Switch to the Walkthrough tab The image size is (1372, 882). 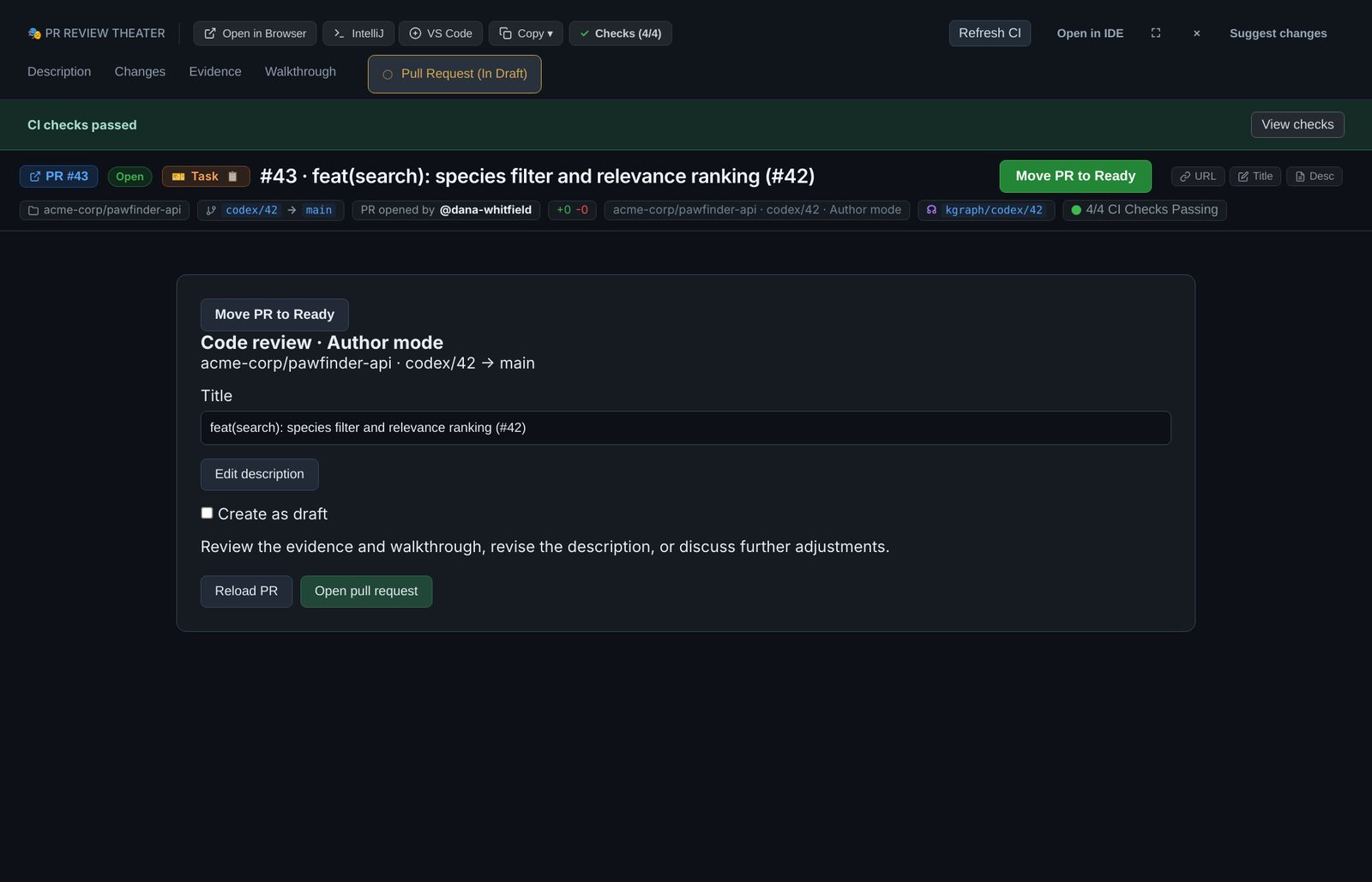(300, 72)
